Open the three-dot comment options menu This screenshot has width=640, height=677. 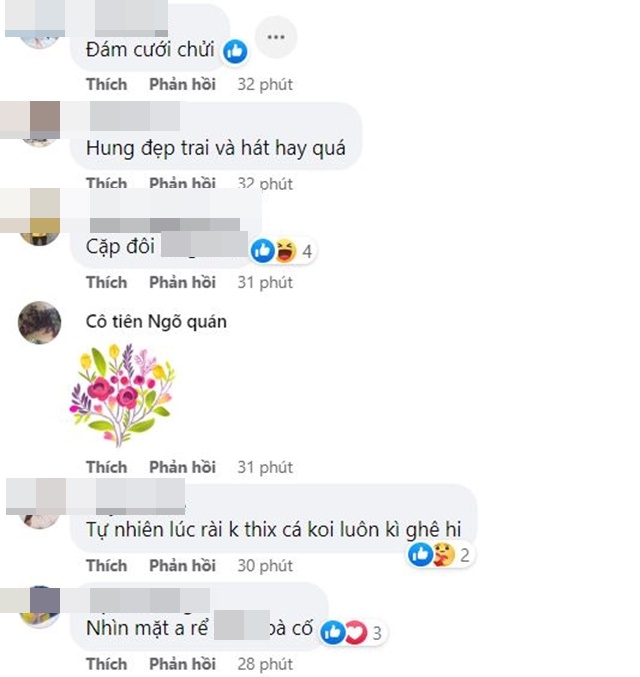tap(276, 37)
